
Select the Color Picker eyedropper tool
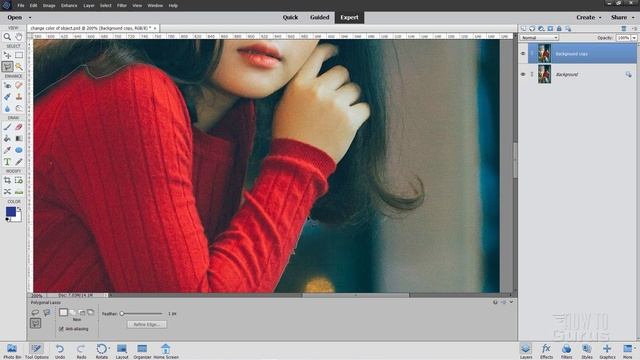tap(7, 150)
